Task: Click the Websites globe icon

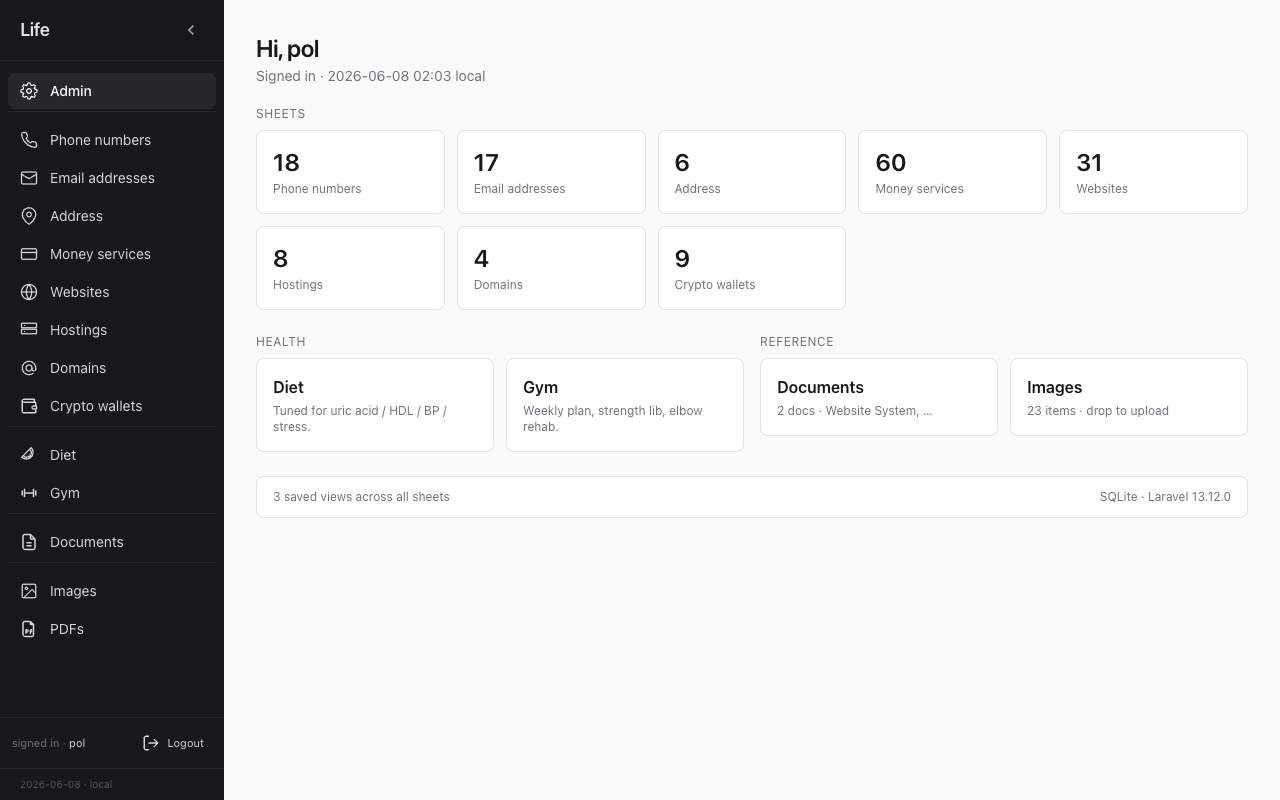Action: pos(29,292)
